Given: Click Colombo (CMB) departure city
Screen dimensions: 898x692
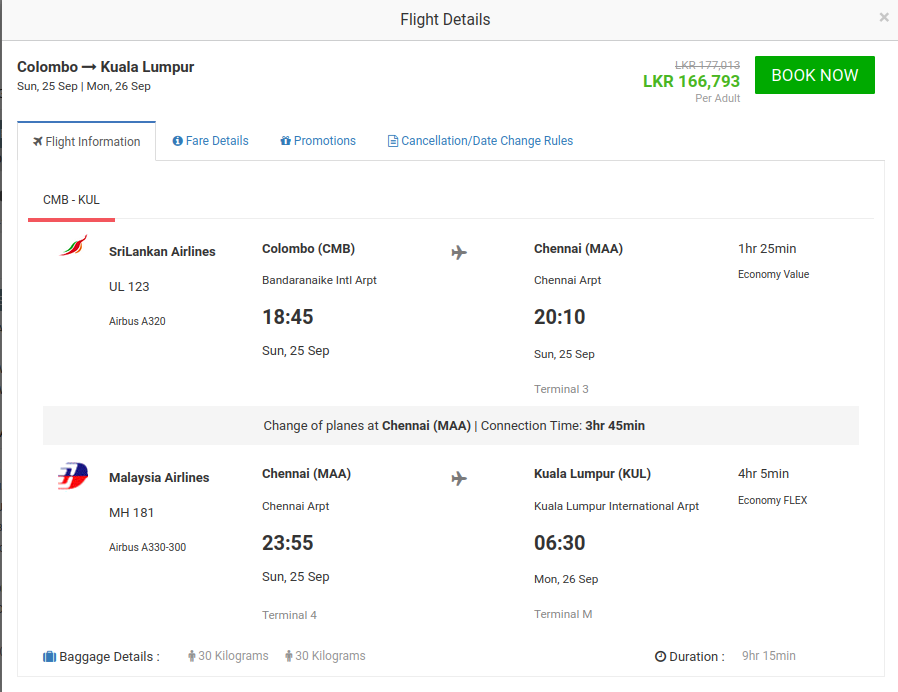Looking at the screenshot, I should tap(308, 249).
